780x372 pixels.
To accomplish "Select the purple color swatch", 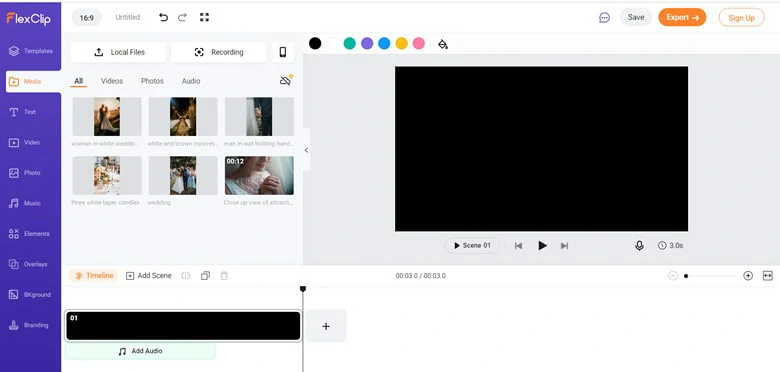I will click(367, 43).
